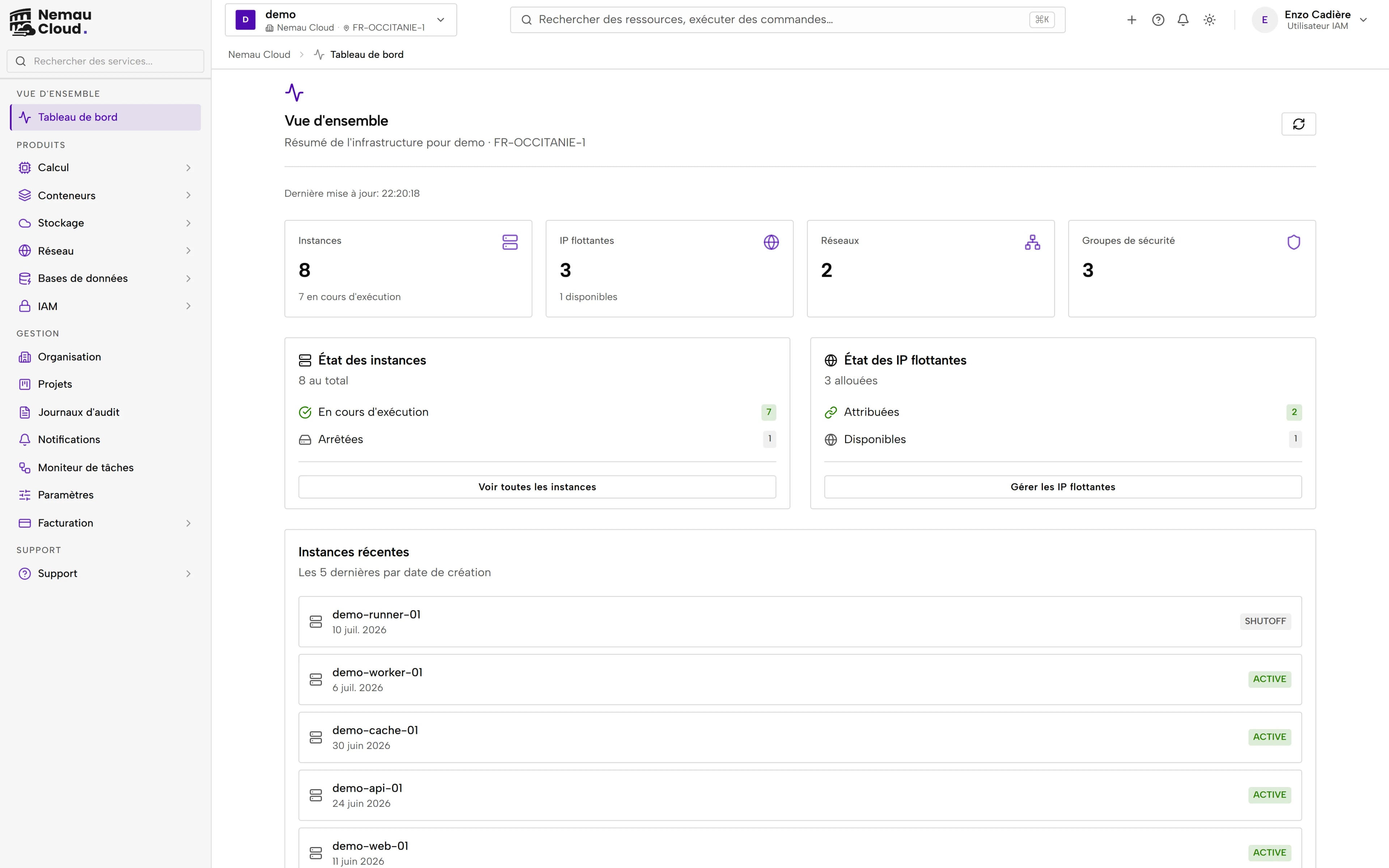Screen dimensions: 1389x868
Task: Click the Moniteur de tâches icon
Action: 25,467
